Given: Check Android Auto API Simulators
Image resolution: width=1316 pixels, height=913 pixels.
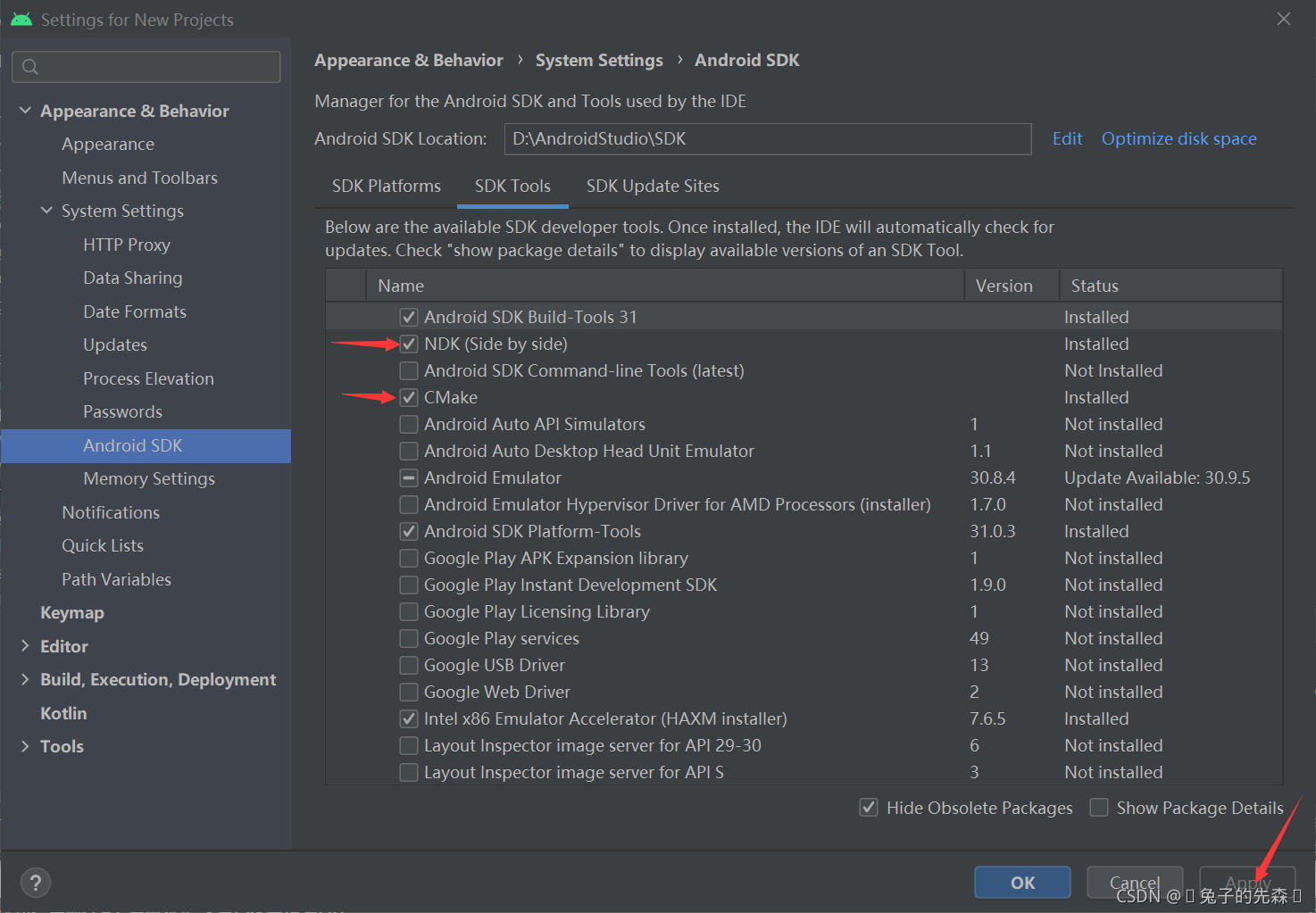Looking at the screenshot, I should (409, 424).
